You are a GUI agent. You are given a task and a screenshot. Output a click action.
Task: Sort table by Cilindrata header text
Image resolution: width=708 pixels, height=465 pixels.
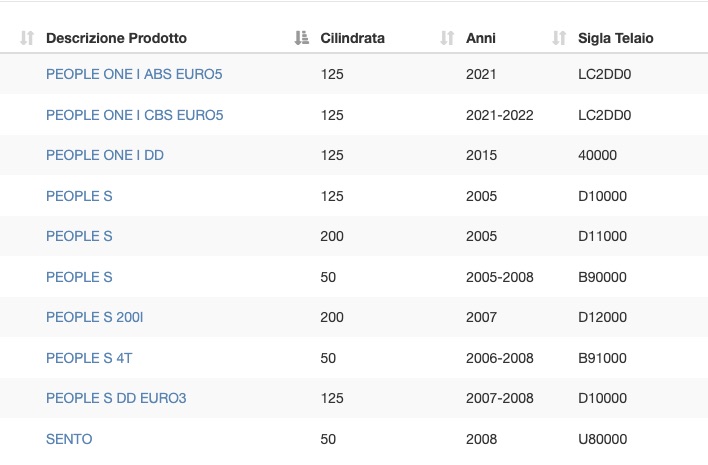tap(352, 38)
